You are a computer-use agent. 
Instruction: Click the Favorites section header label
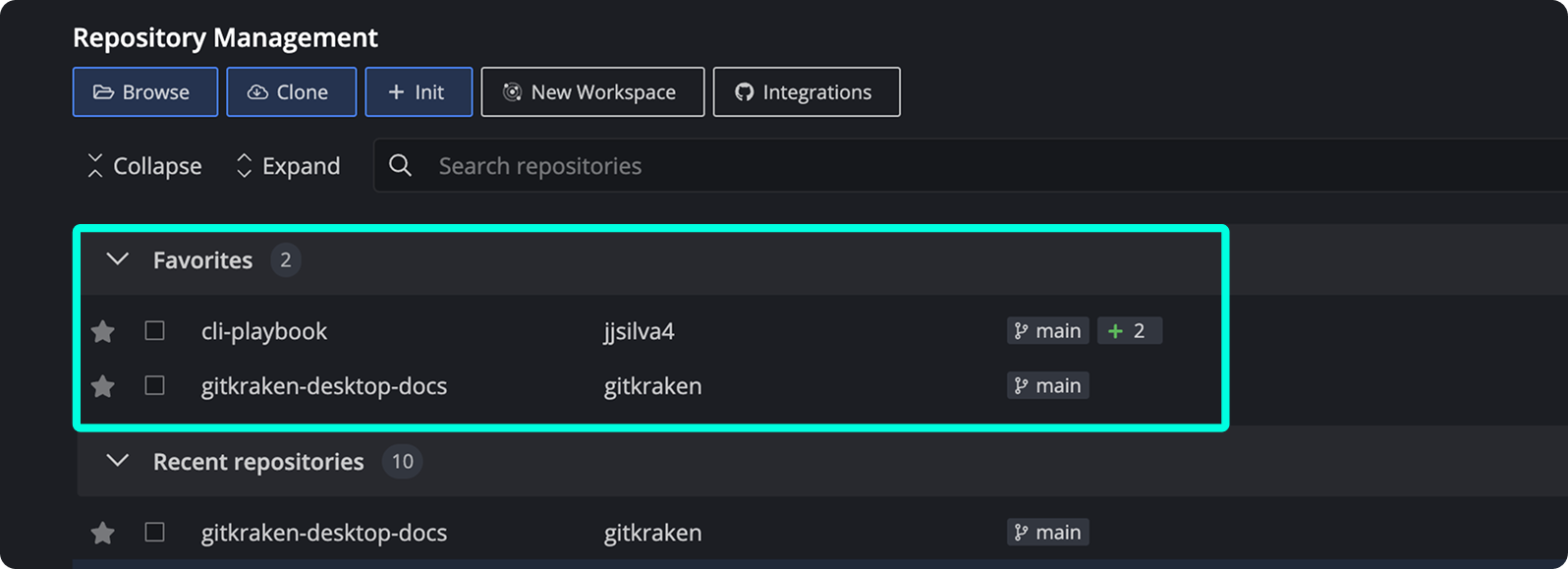[202, 260]
